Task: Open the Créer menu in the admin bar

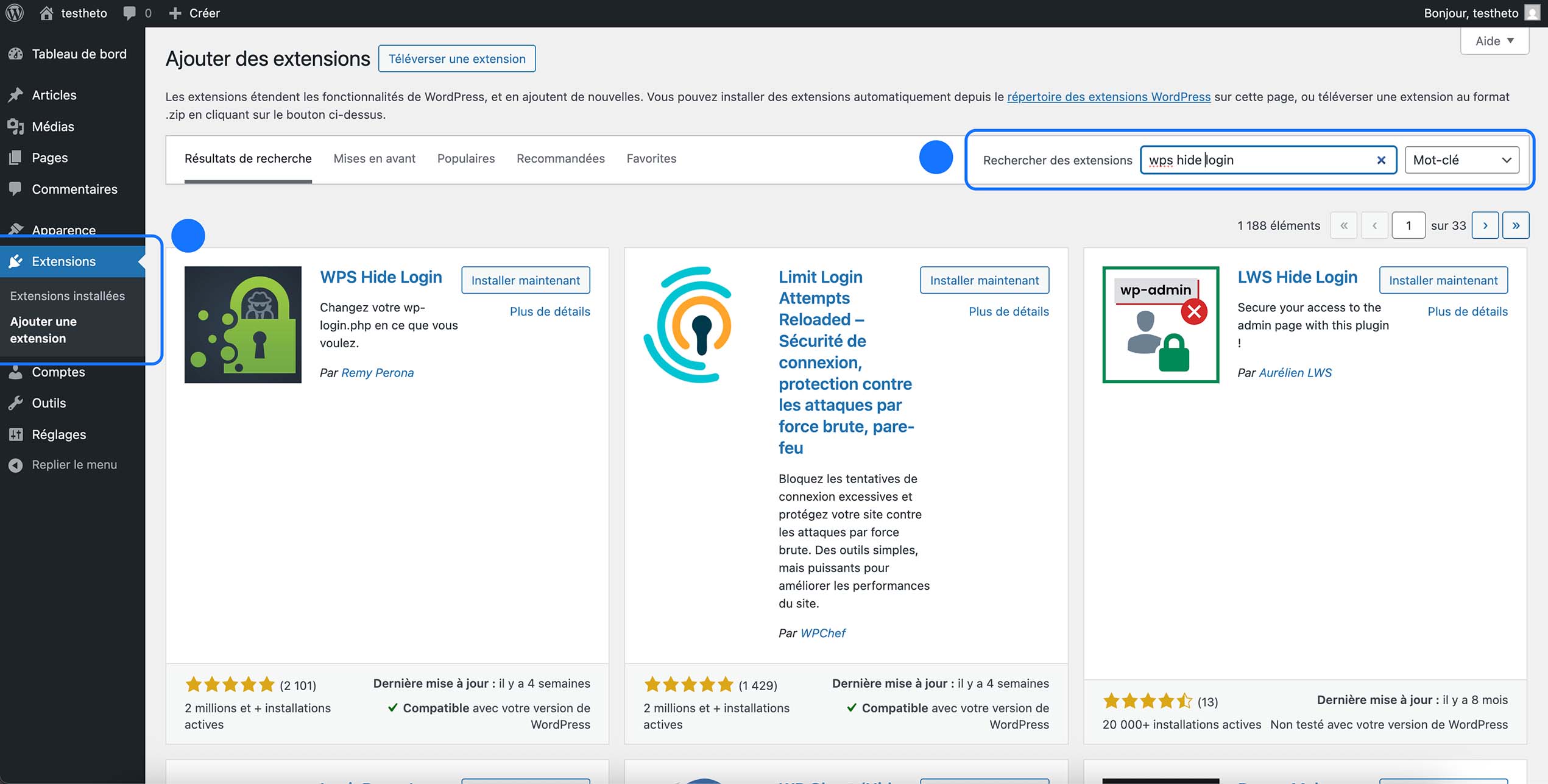Action: pos(196,12)
